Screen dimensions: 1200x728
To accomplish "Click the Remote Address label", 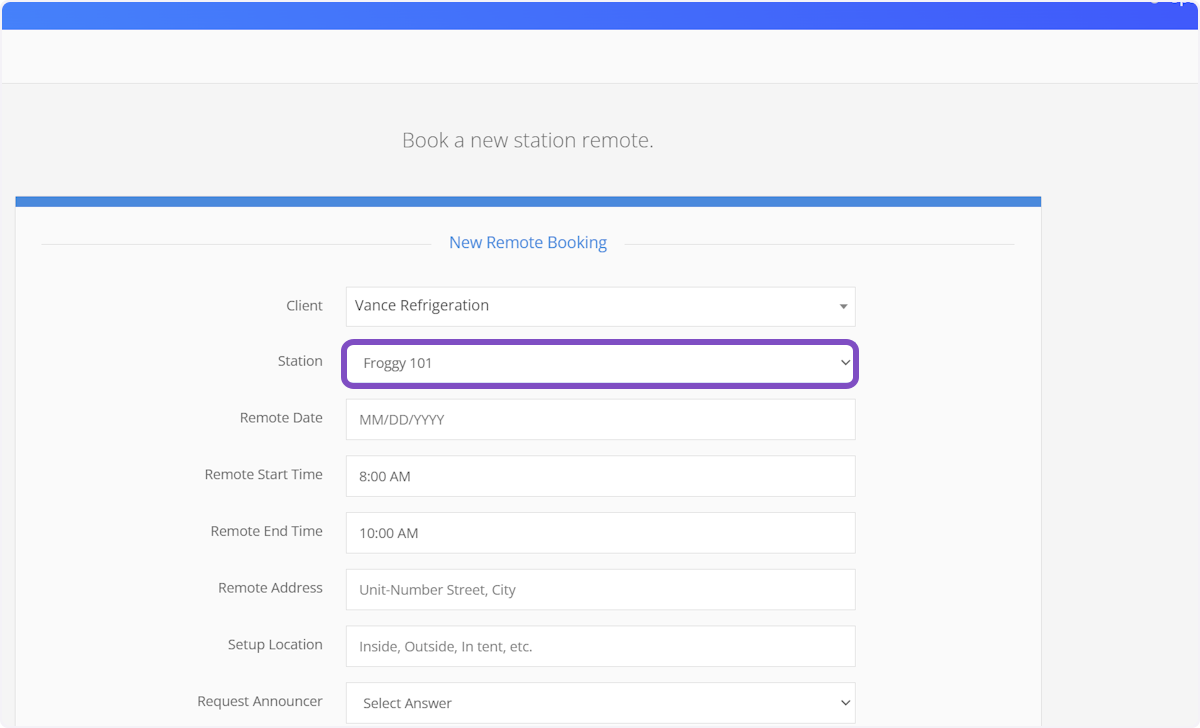I will click(270, 588).
